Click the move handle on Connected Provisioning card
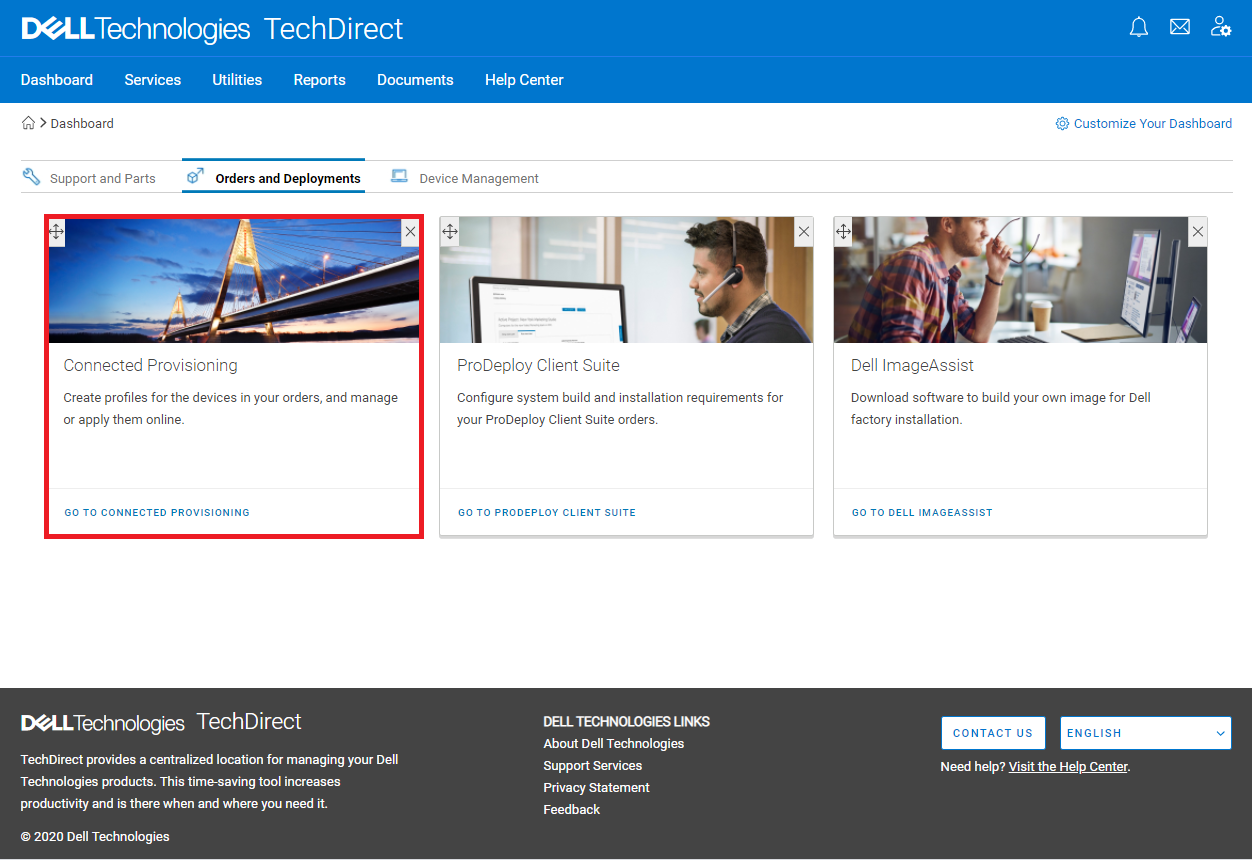Screen dimensions: 1252x860 click(57, 232)
